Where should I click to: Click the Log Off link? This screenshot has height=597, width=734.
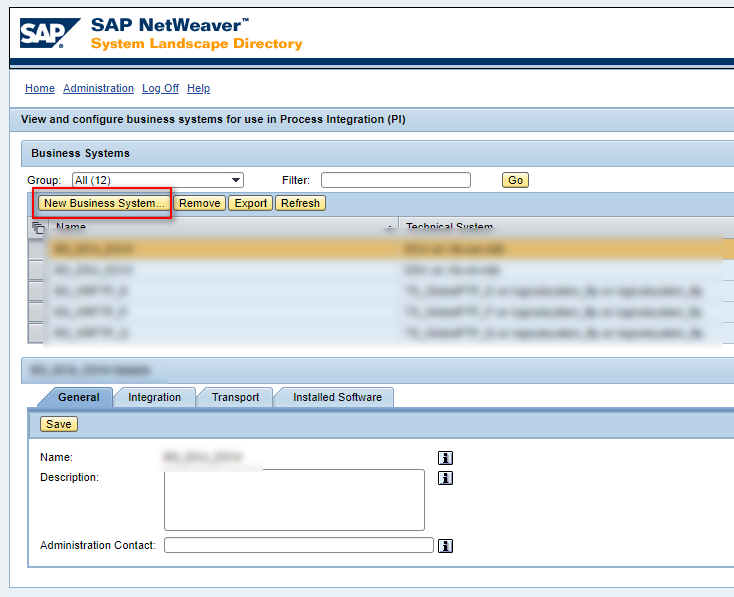tap(160, 88)
